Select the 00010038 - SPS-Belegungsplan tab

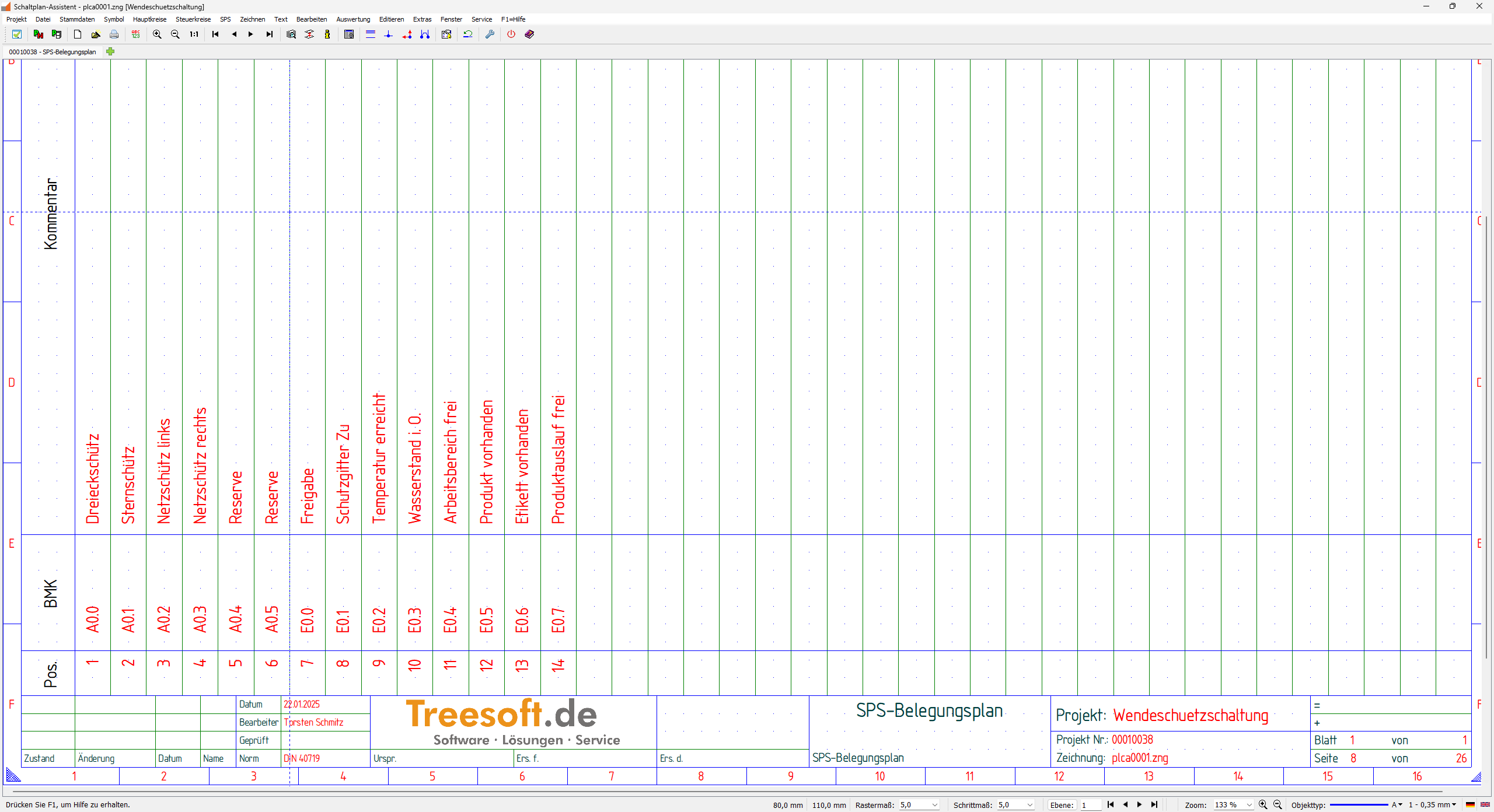tap(53, 52)
